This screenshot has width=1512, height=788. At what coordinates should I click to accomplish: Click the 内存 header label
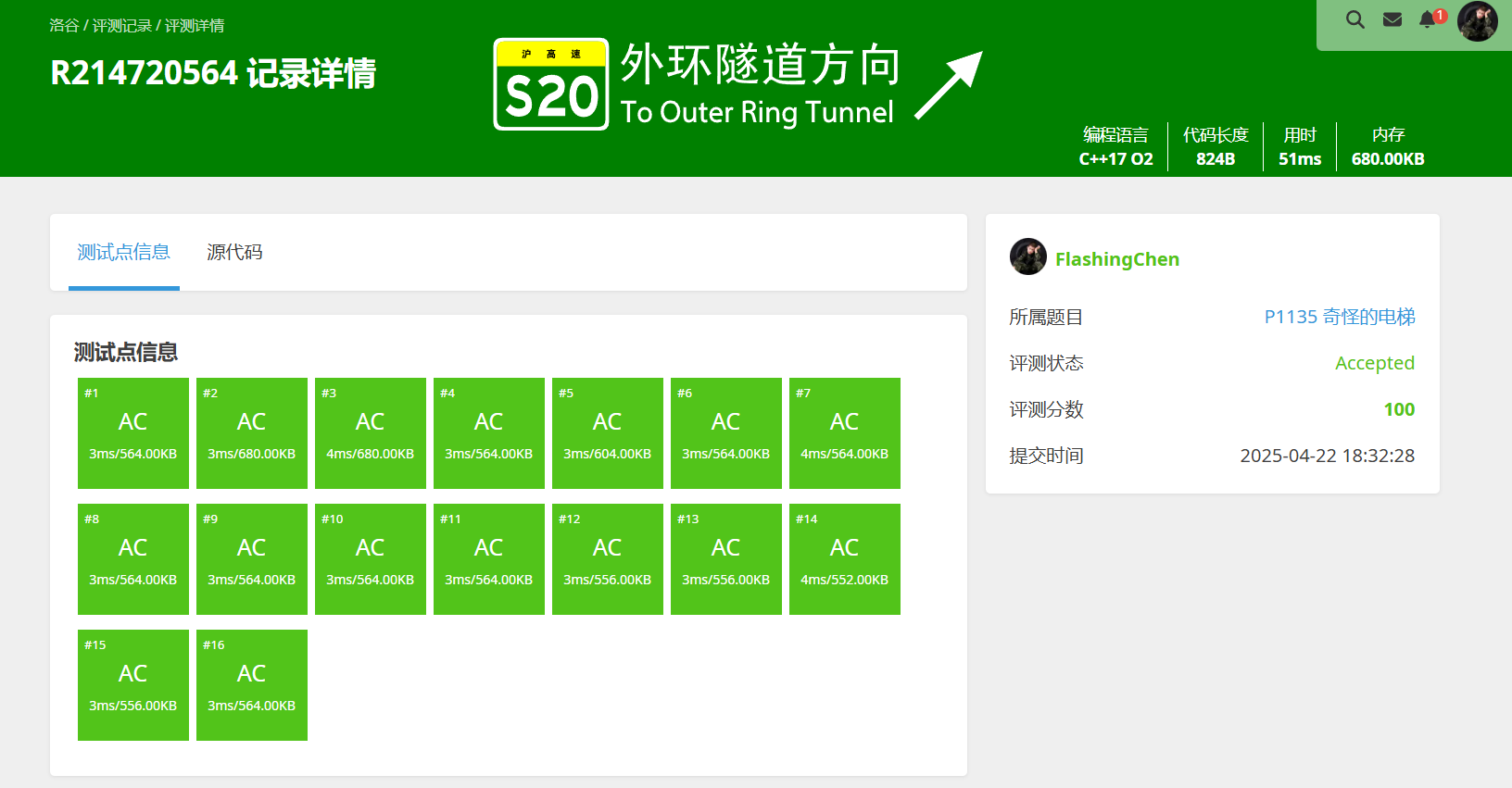pyautogui.click(x=1388, y=135)
